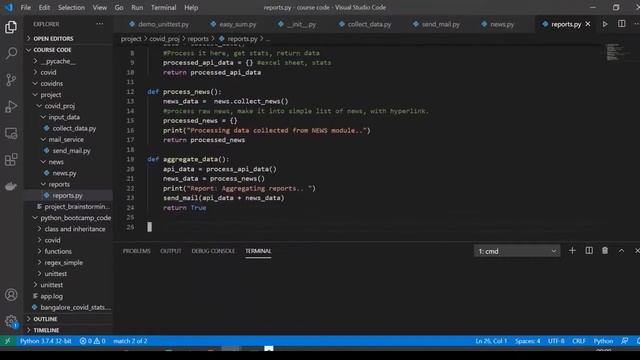The width and height of the screenshot is (640, 360).
Task: Click the VS Code logo icon
Action: tap(9, 7)
